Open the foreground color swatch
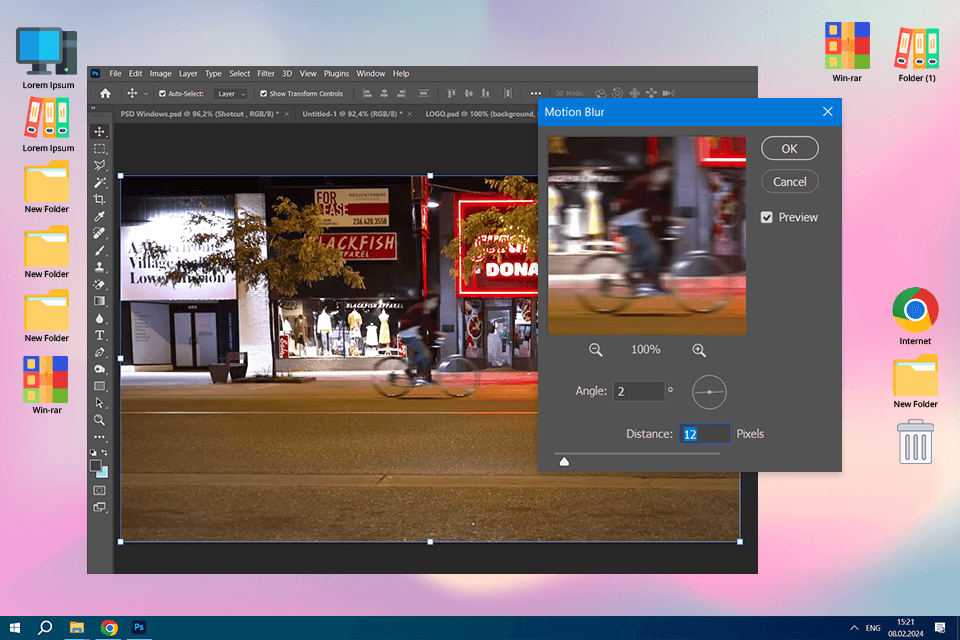 [x=96, y=466]
